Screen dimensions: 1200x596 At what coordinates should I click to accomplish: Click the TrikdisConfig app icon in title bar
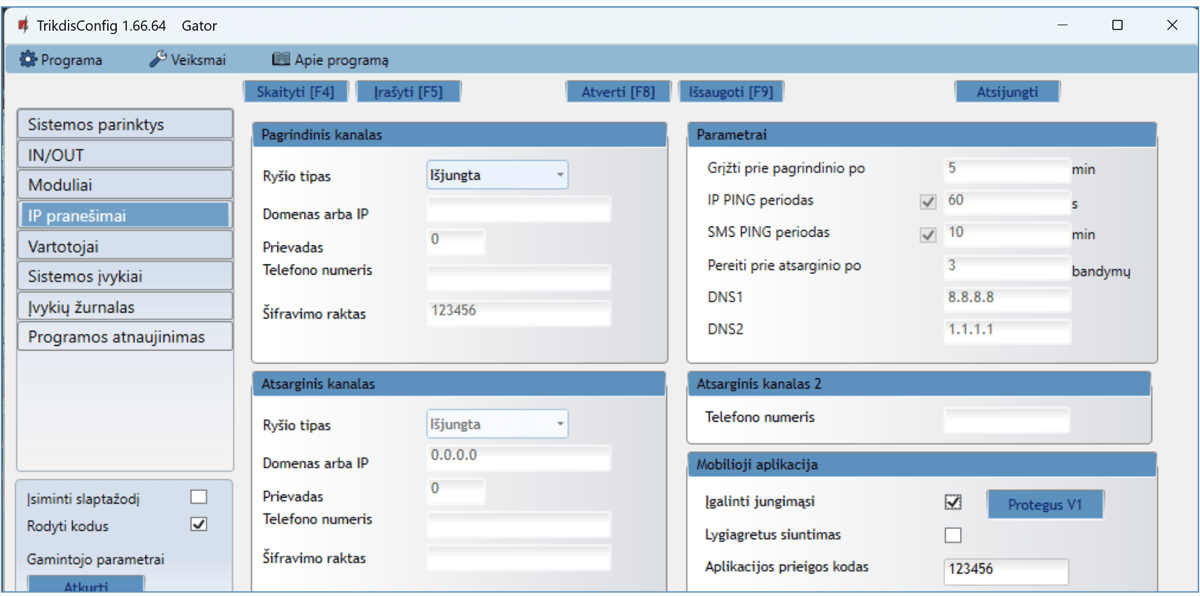click(21, 26)
